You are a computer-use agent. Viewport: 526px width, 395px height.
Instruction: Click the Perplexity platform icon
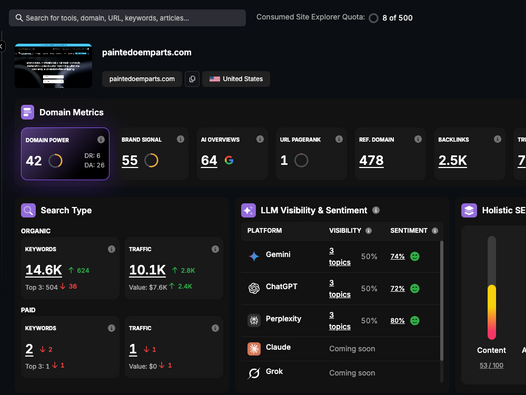pos(254,320)
